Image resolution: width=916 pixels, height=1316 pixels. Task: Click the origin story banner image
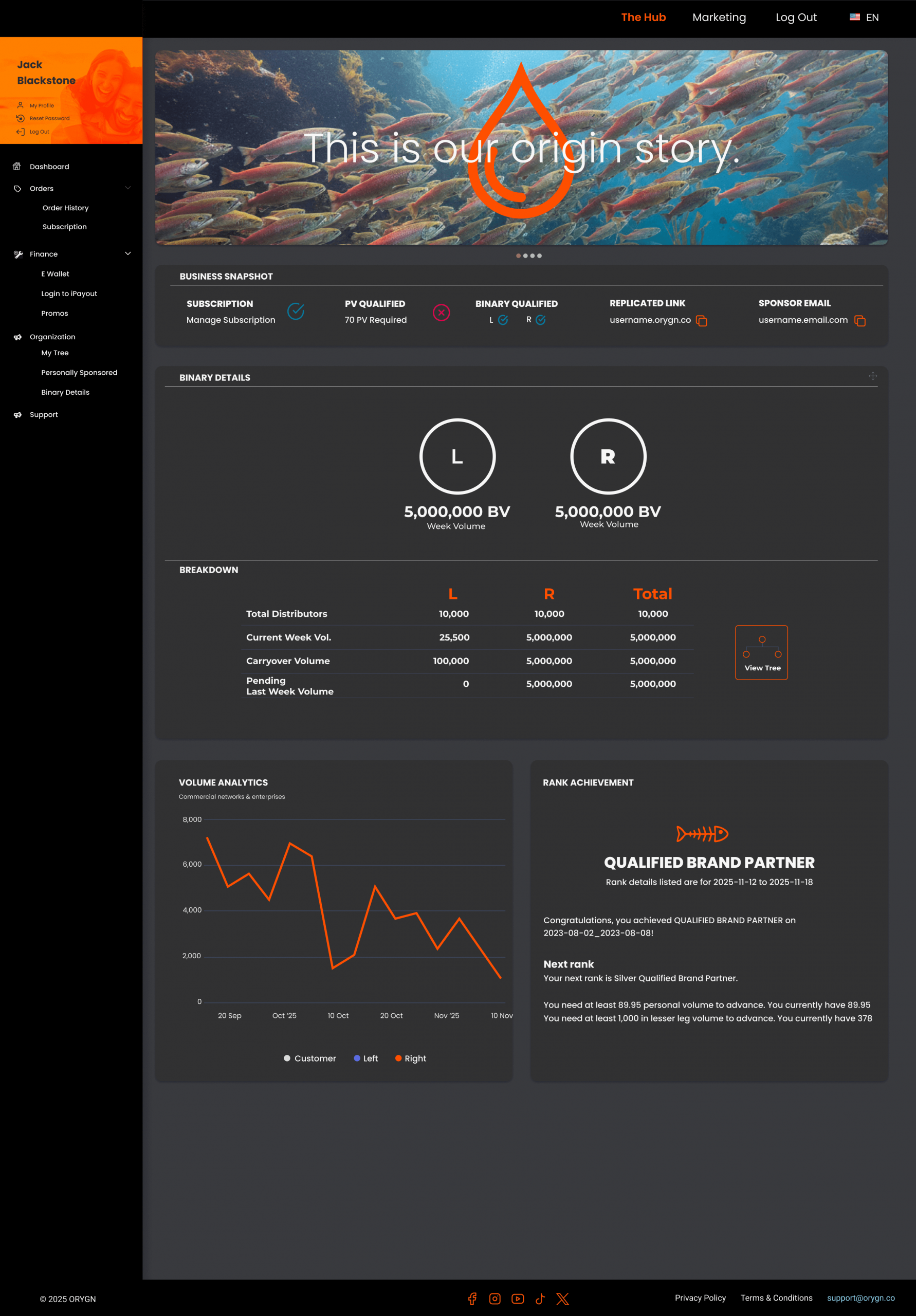tap(521, 148)
